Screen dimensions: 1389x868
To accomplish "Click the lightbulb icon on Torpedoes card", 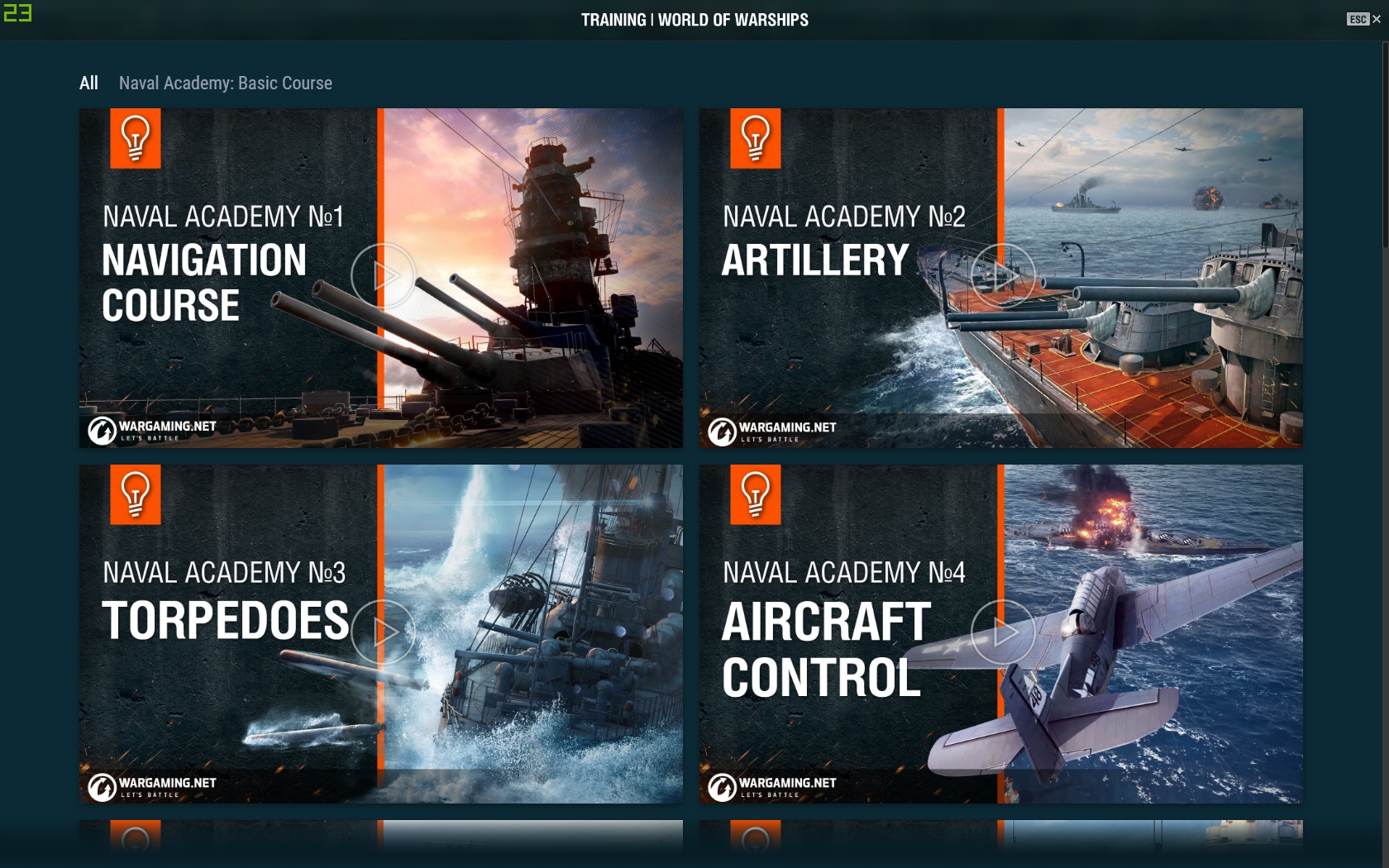I will [x=136, y=494].
